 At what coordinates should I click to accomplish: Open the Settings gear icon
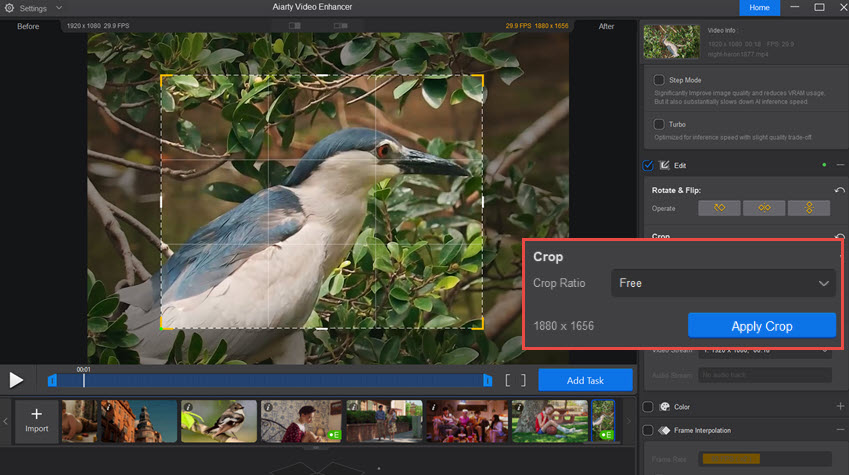click(9, 8)
